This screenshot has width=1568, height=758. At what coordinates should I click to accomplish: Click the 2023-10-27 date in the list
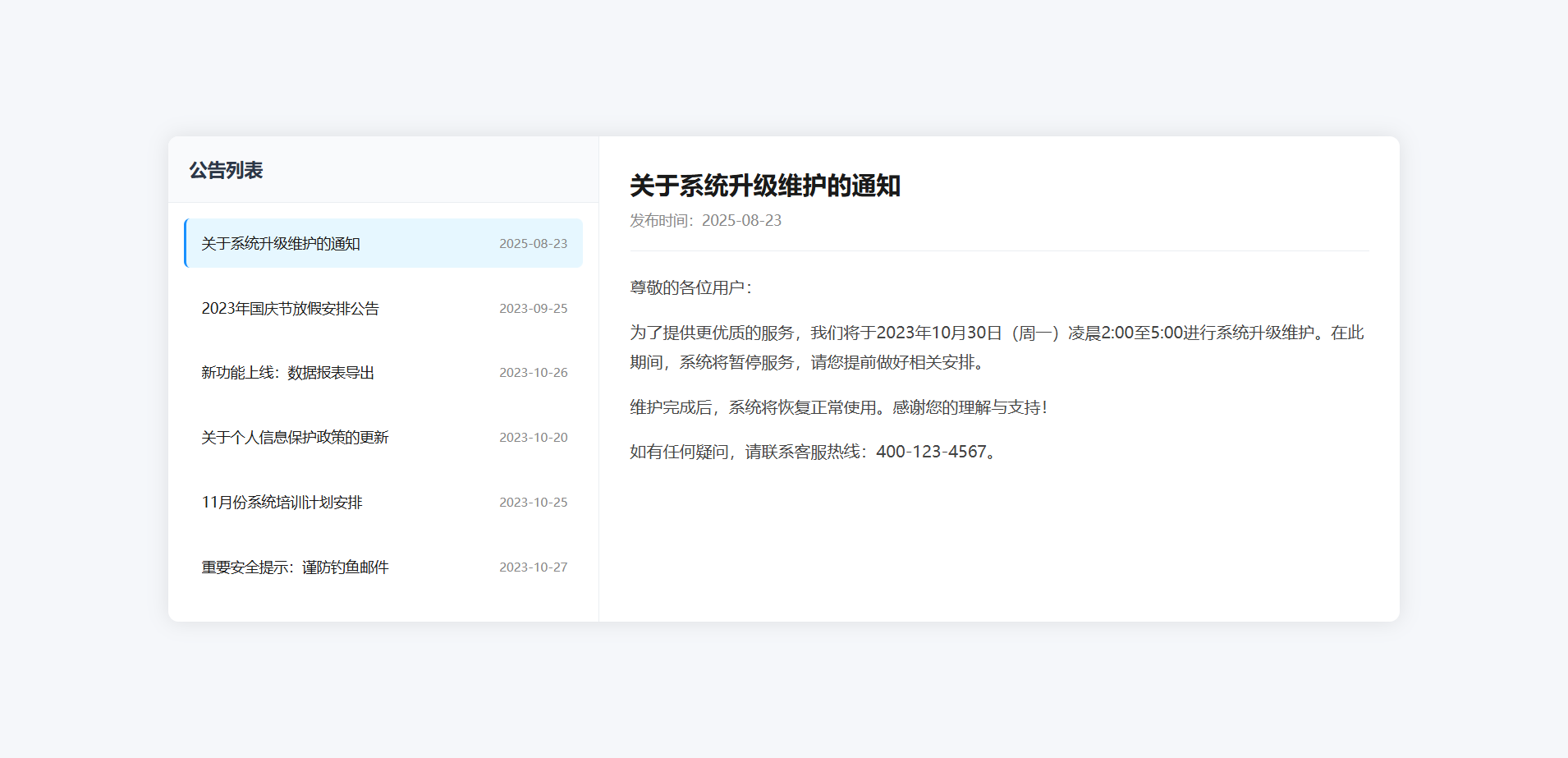pos(533,567)
